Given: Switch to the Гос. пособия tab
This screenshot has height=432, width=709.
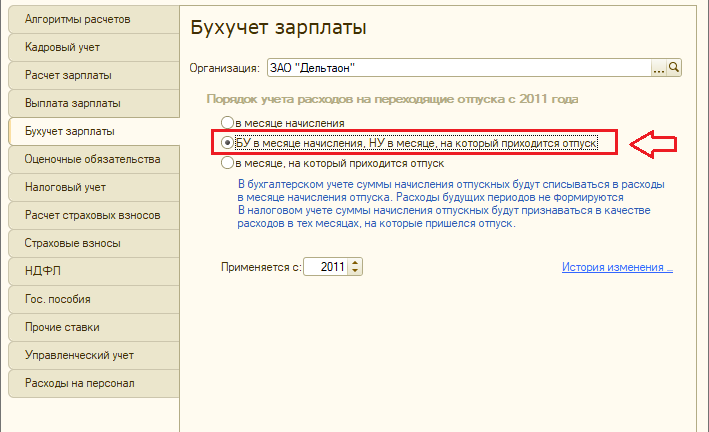Looking at the screenshot, I should [94, 299].
